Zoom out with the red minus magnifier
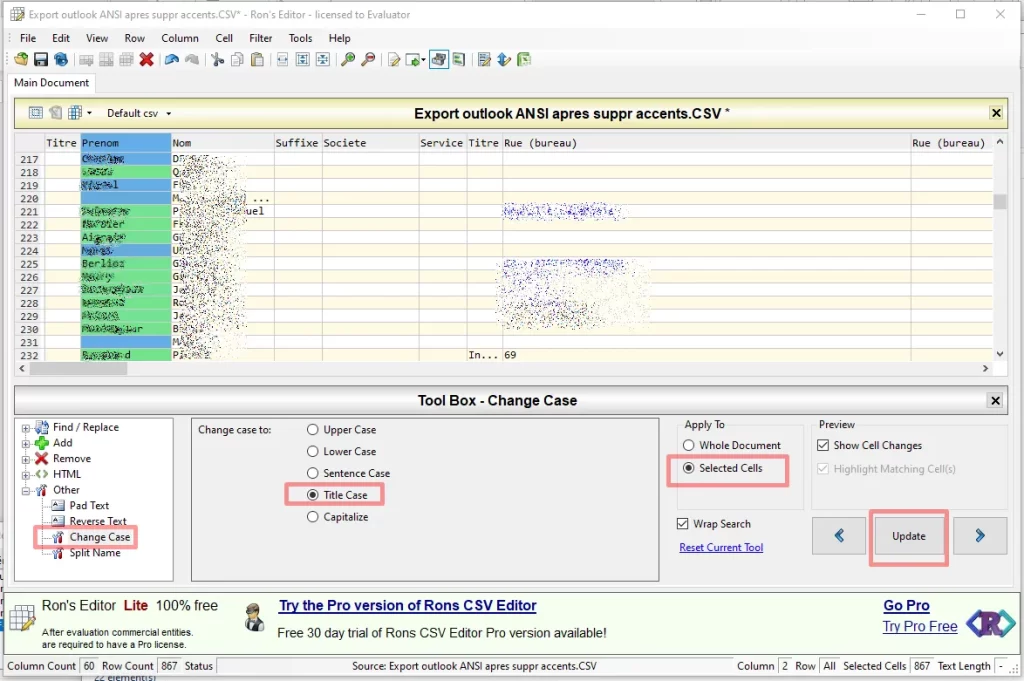Viewport: 1024px width, 681px height. [368, 59]
